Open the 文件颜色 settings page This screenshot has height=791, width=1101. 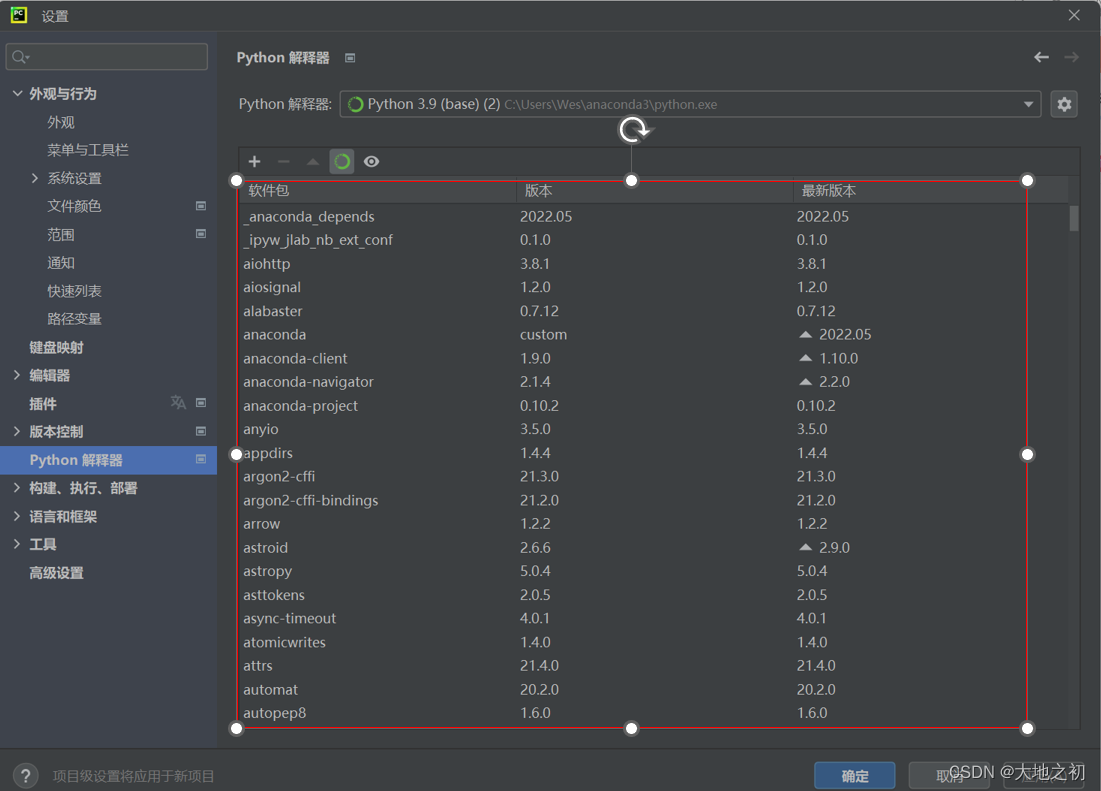pos(74,206)
